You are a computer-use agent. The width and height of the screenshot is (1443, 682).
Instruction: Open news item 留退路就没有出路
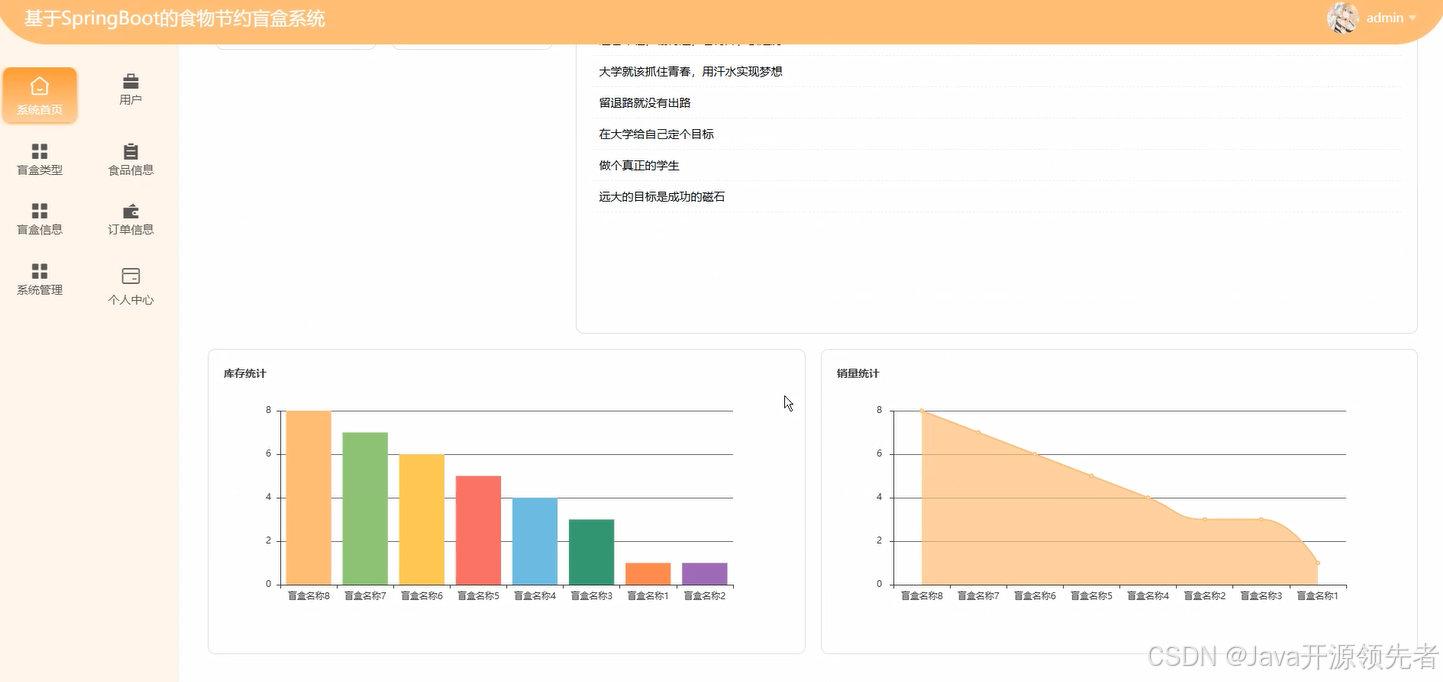click(645, 103)
